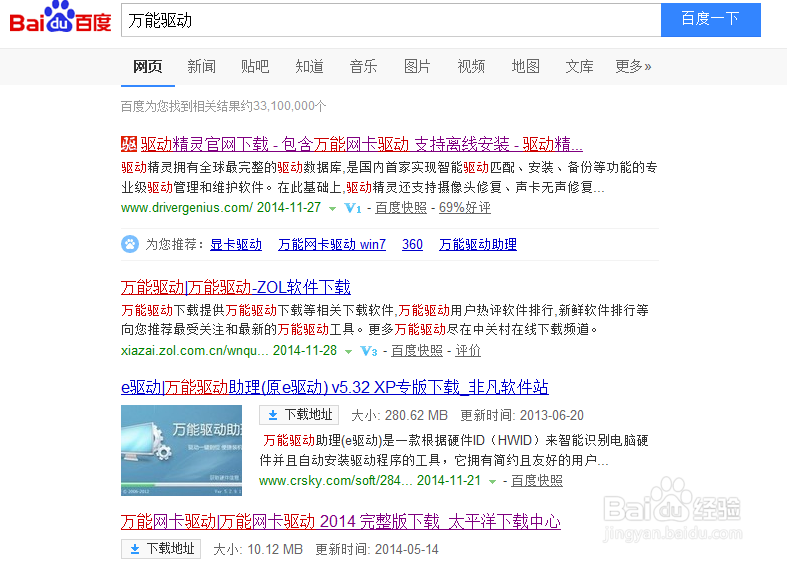Switch to the 新闻 tab
Image resolution: width=787 pixels, height=561 pixels.
tap(201, 66)
